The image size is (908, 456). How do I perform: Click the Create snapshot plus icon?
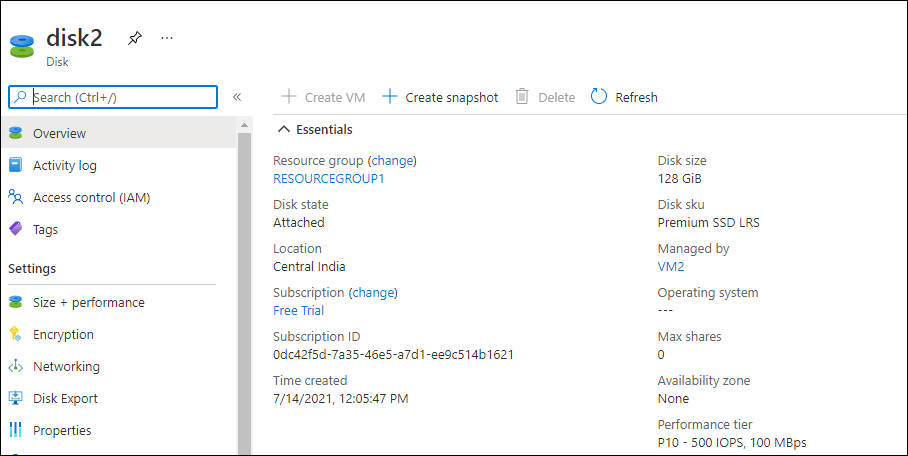(390, 97)
